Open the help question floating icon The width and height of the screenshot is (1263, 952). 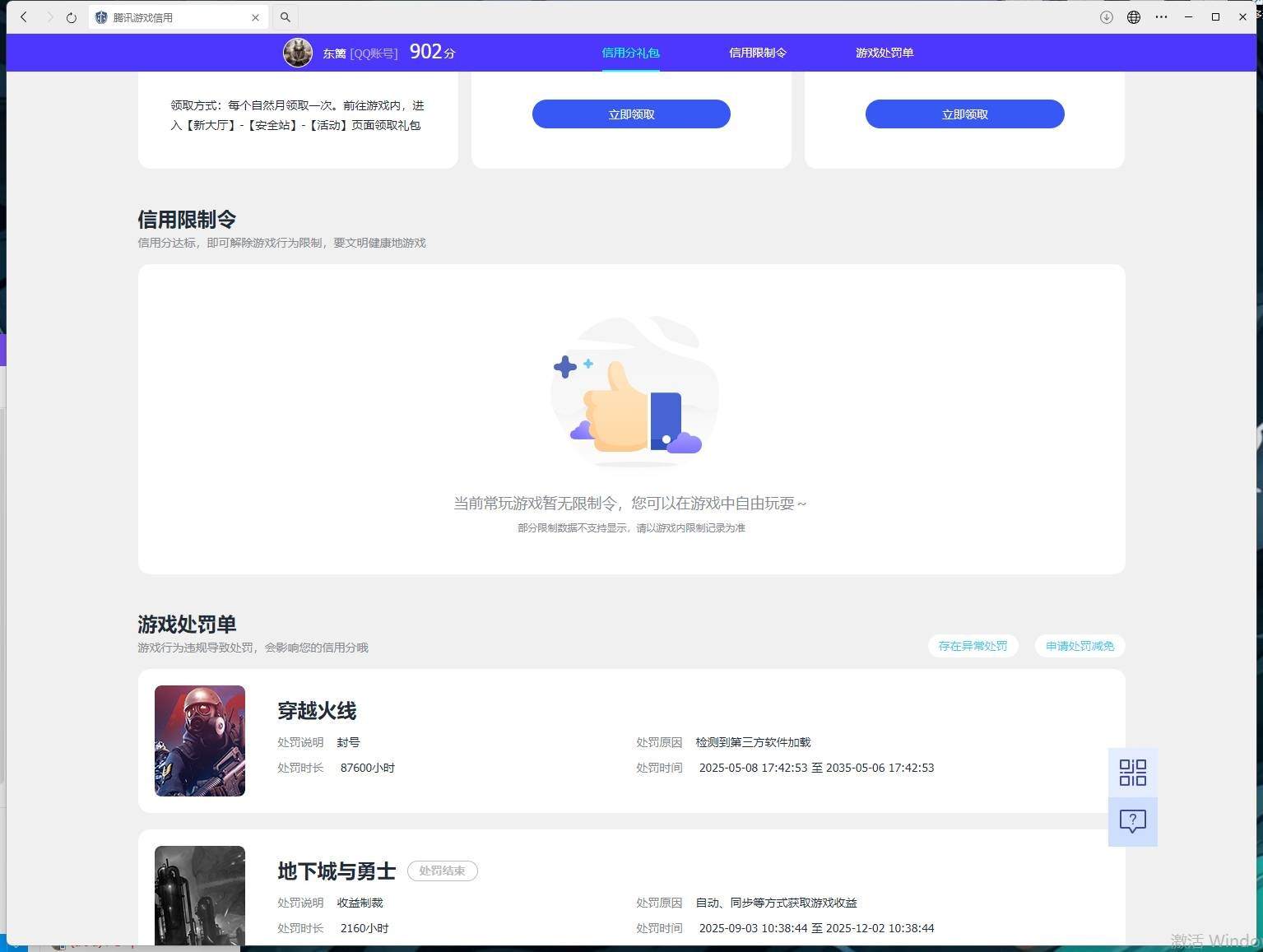pos(1133,821)
